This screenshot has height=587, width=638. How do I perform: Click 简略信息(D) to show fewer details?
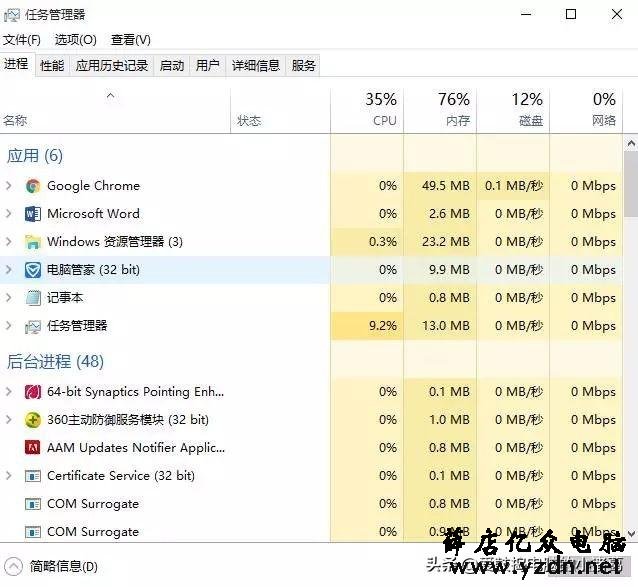[64, 567]
